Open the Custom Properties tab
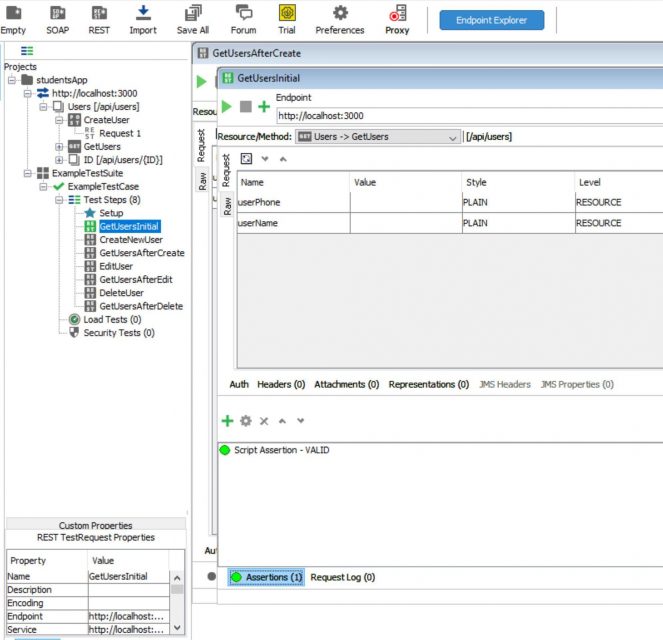Viewport: 663px width, 640px height. coord(96,525)
